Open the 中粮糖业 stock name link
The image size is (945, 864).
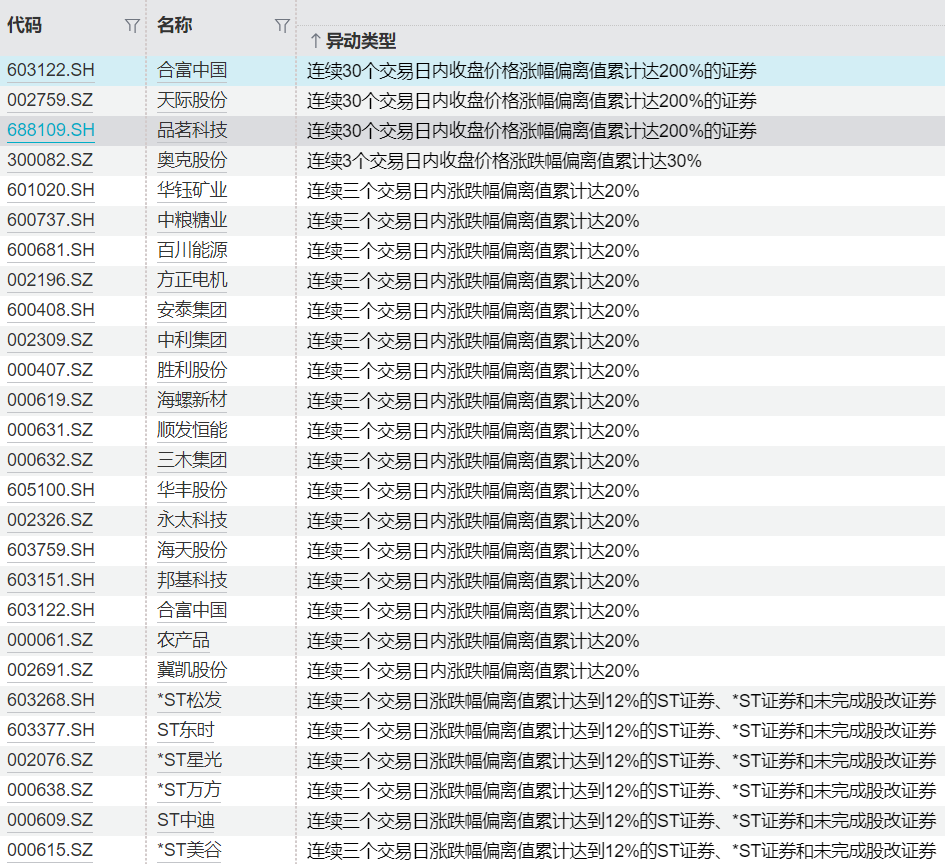click(192, 221)
